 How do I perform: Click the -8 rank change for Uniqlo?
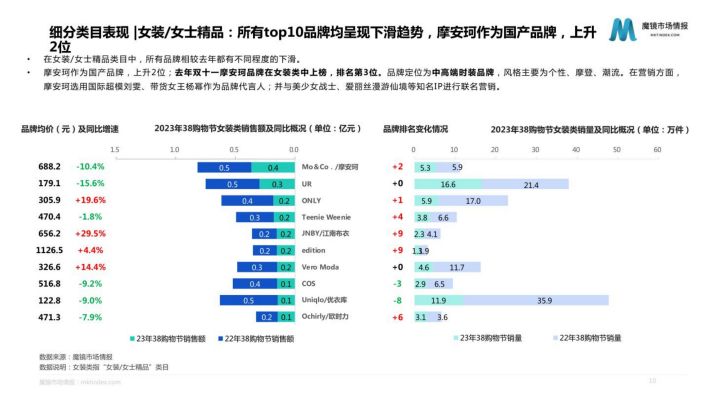(397, 300)
